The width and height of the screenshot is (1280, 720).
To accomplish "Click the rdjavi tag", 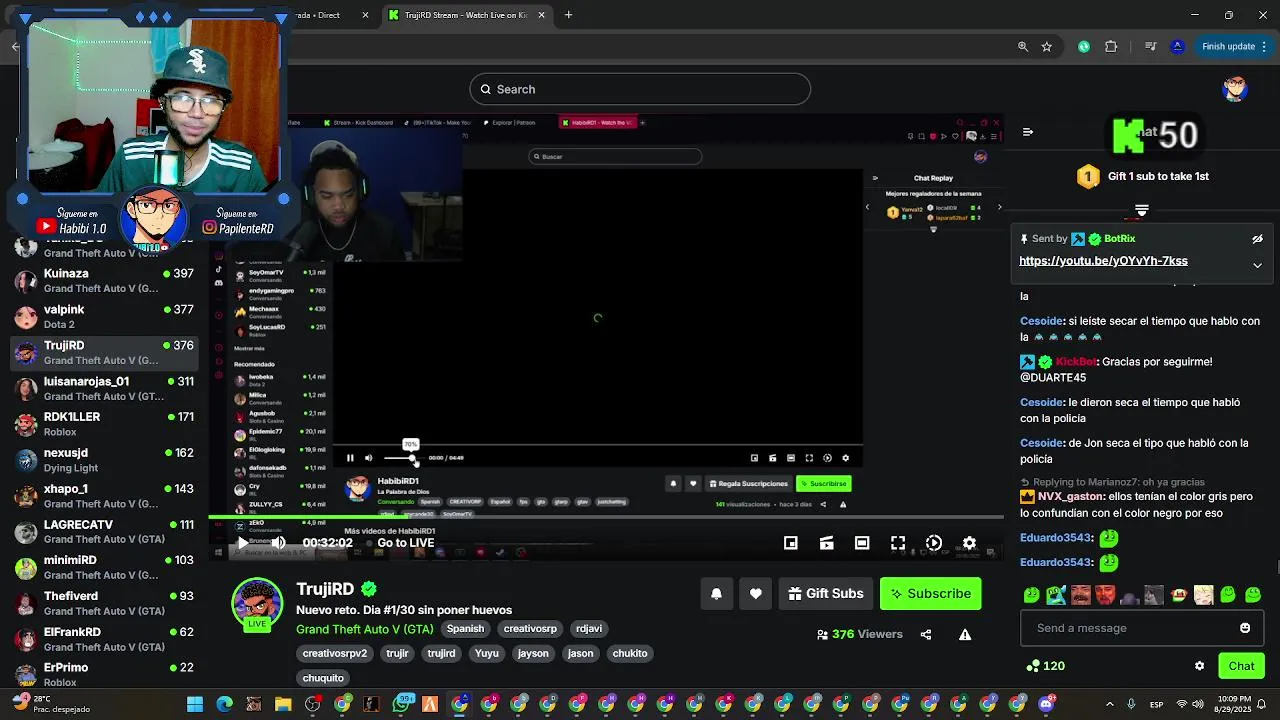I will tap(589, 629).
